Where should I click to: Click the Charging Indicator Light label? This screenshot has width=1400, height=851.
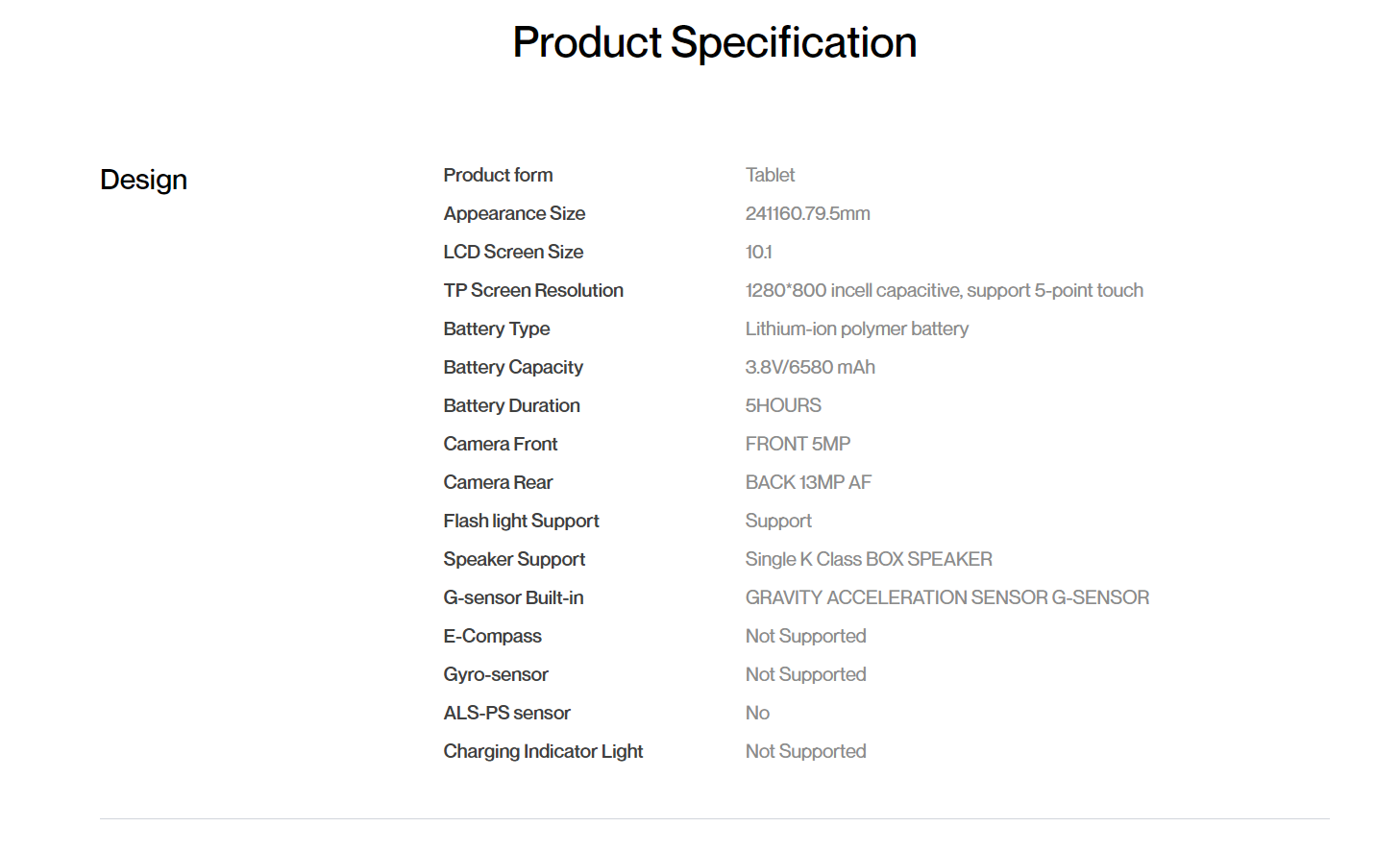click(543, 751)
